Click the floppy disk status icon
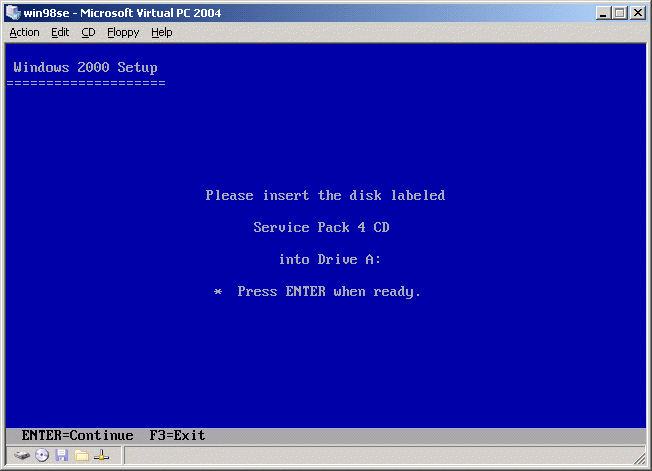Screen dimensions: 652x471 pyautogui.click(x=62, y=456)
